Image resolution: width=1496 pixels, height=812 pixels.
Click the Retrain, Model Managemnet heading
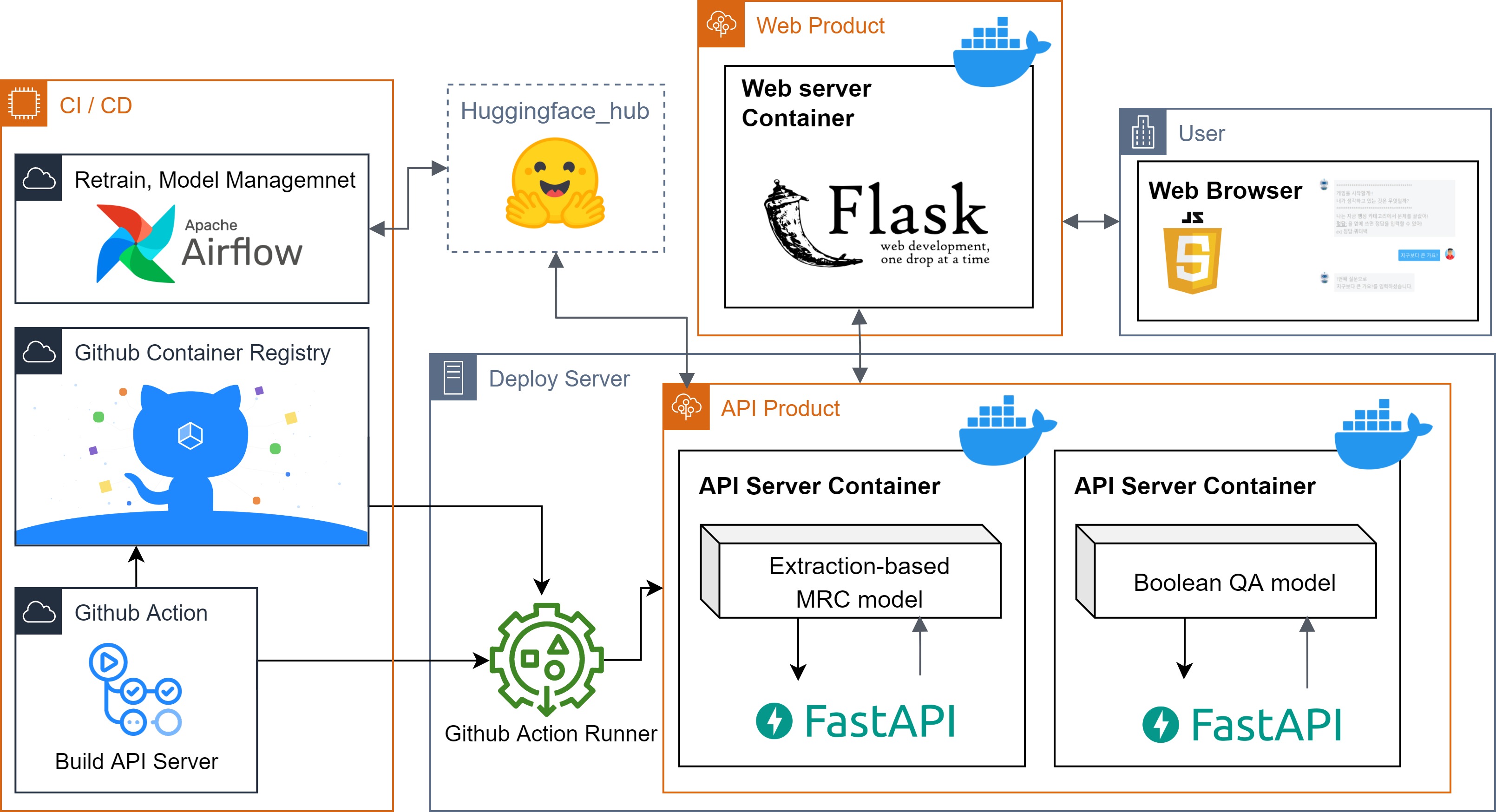[214, 180]
